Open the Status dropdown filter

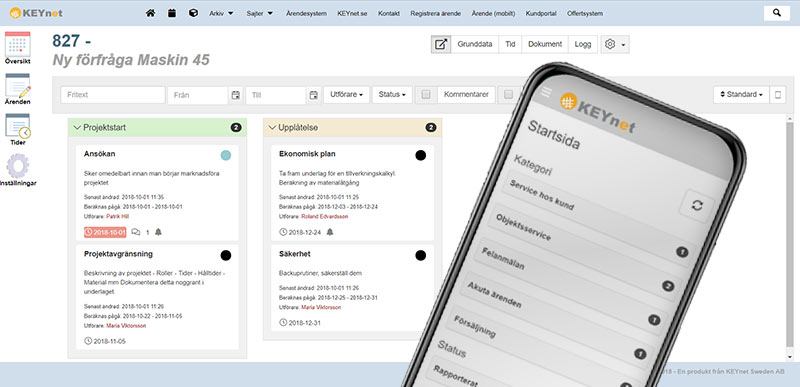(392, 94)
